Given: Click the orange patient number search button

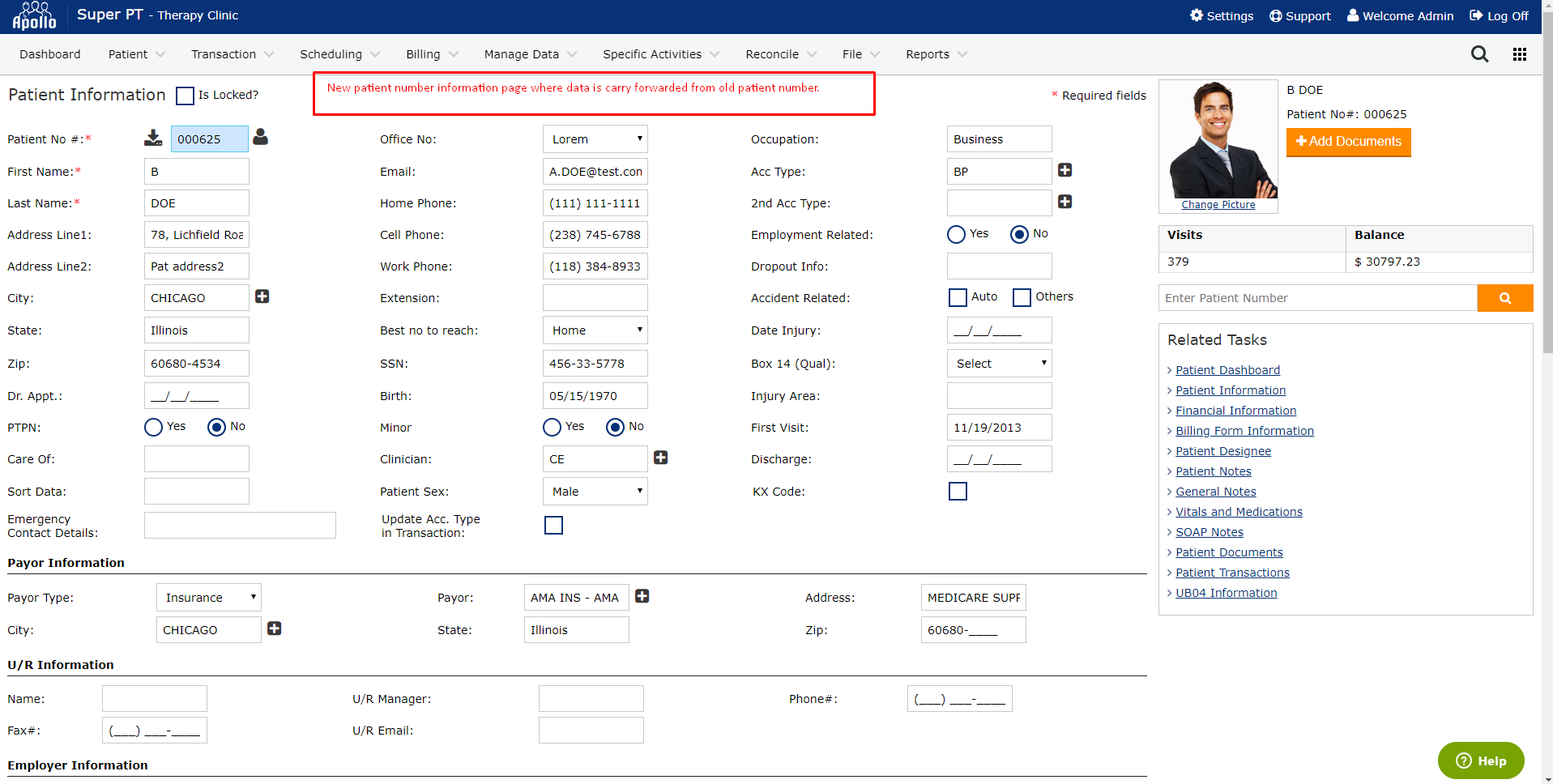Looking at the screenshot, I should tap(1504, 298).
